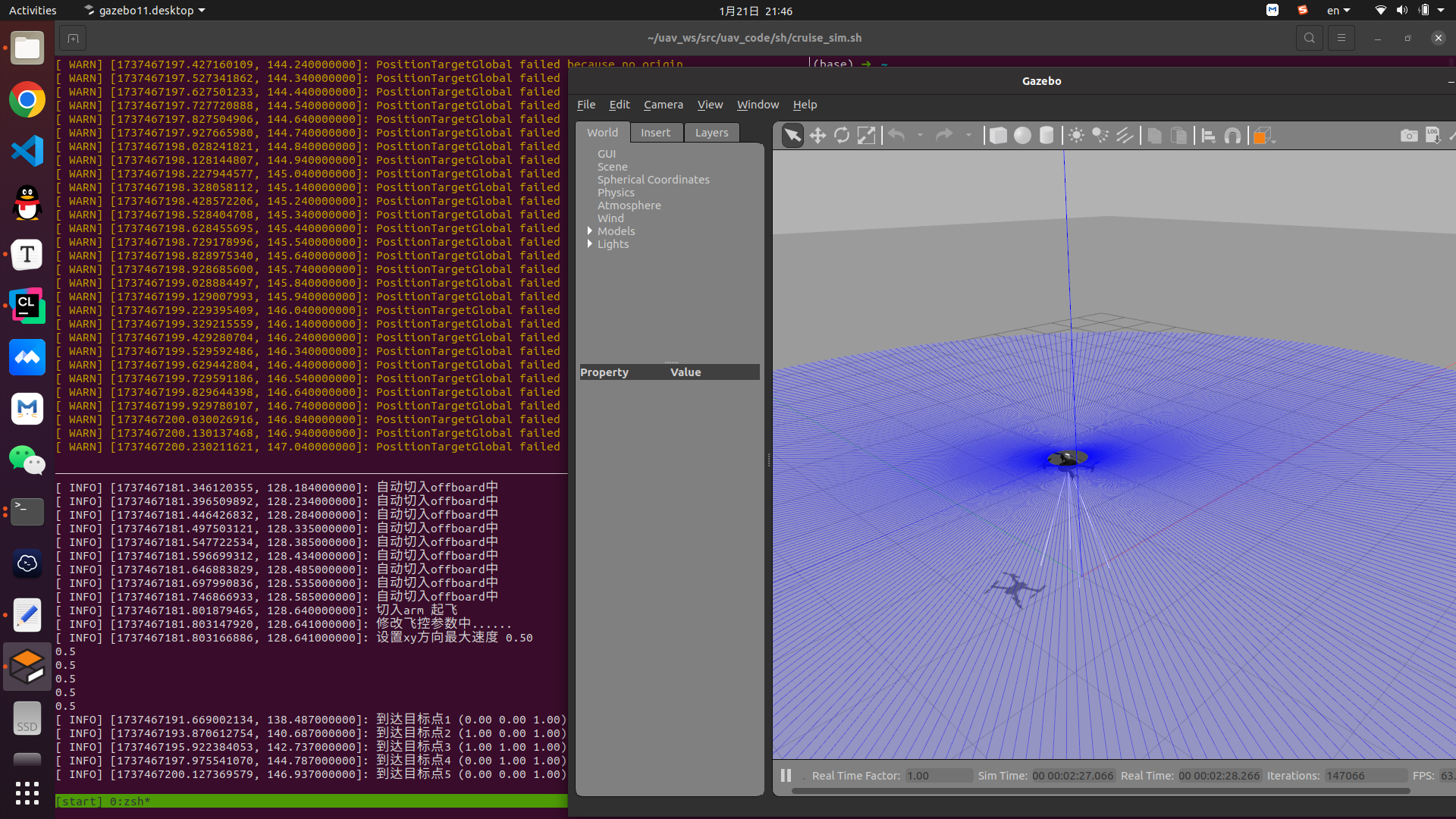Open the align tool

click(1209, 135)
